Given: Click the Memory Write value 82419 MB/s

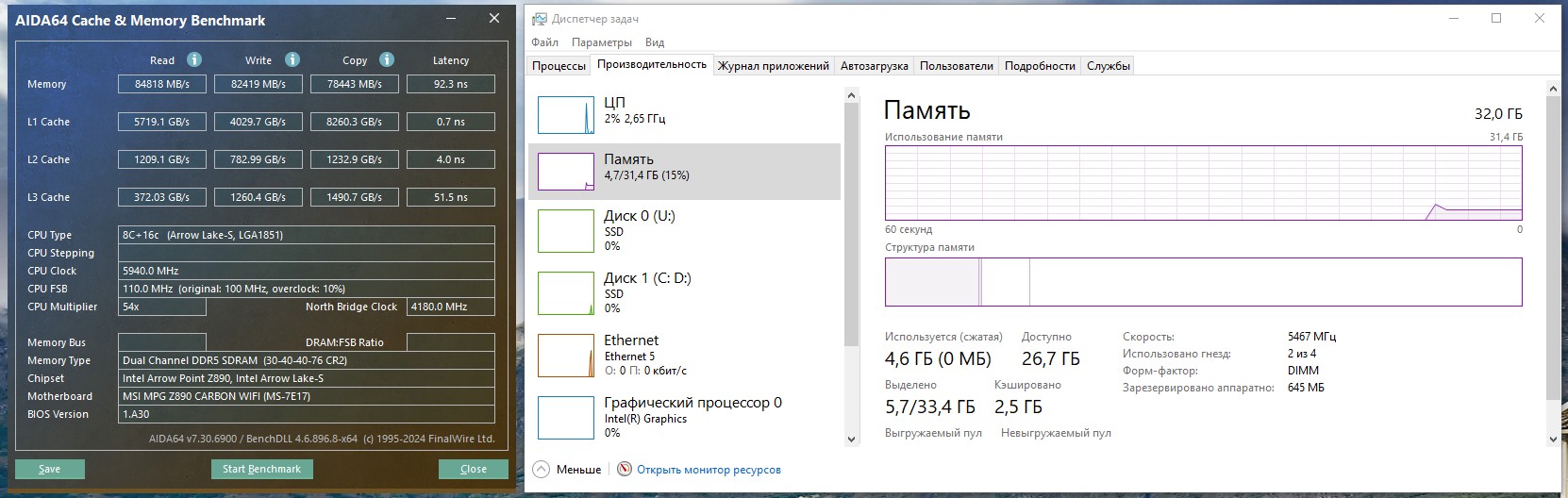Looking at the screenshot, I should pos(259,84).
